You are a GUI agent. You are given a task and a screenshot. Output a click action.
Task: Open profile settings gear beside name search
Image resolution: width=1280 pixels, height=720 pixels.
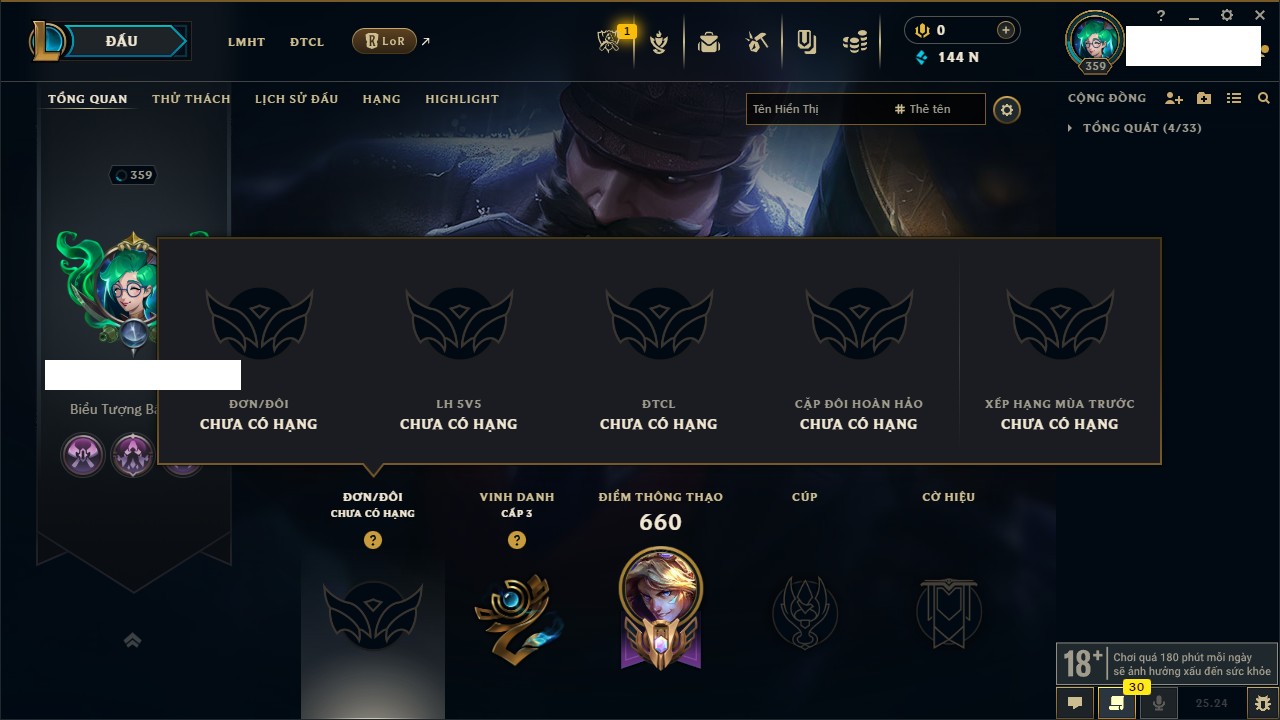point(1007,109)
